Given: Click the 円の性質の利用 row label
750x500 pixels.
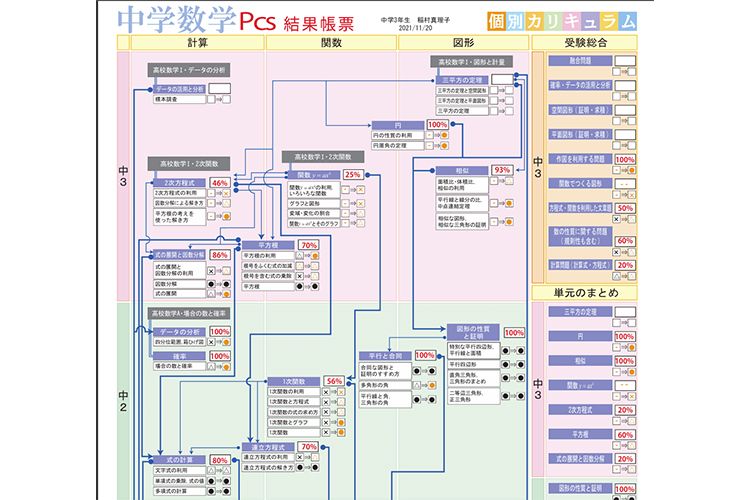Looking at the screenshot, I should pos(398,135).
